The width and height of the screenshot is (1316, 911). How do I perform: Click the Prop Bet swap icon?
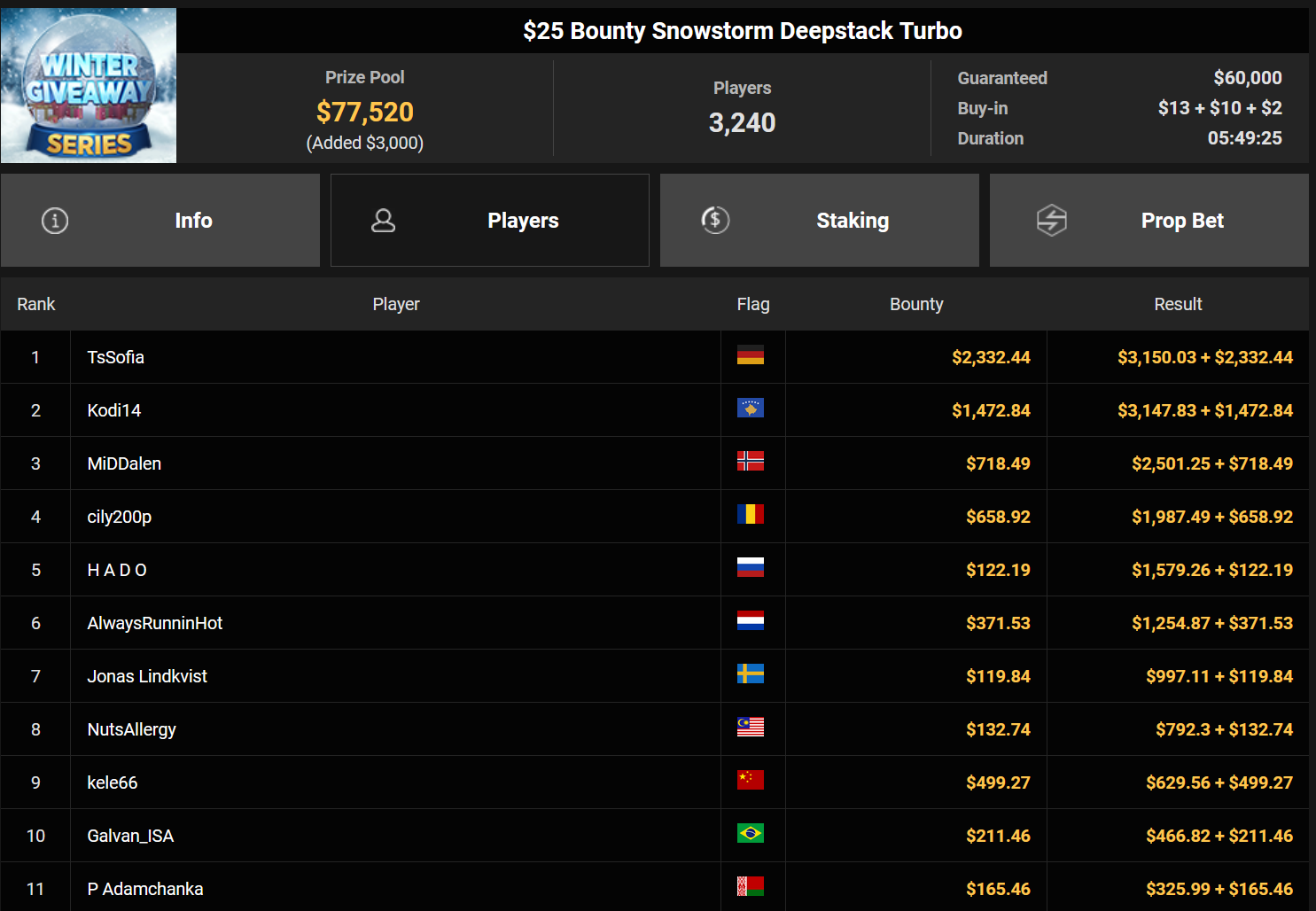click(1051, 220)
